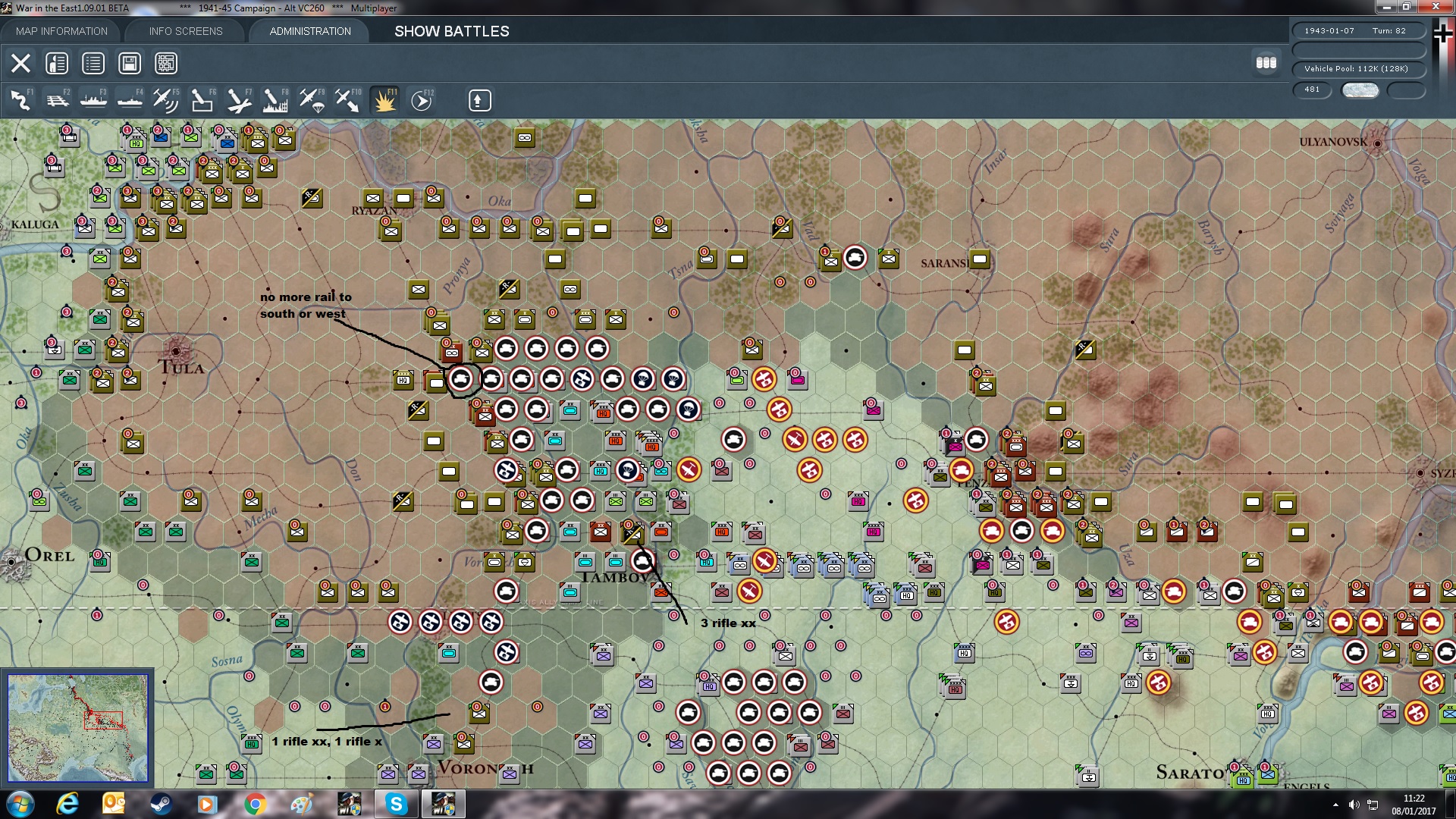Select the F5 air recon mode icon

tap(166, 100)
